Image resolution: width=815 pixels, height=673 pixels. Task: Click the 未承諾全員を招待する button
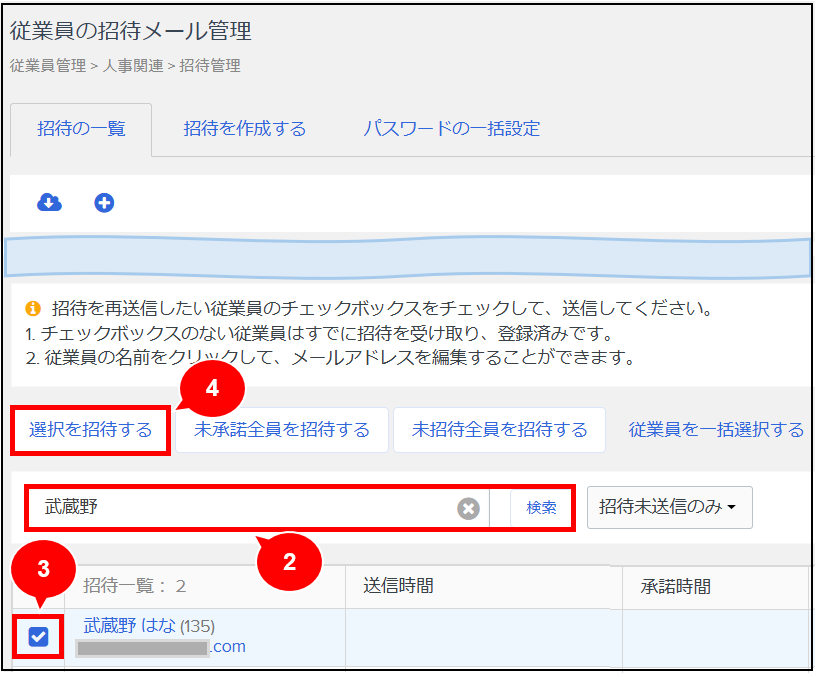[x=282, y=430]
